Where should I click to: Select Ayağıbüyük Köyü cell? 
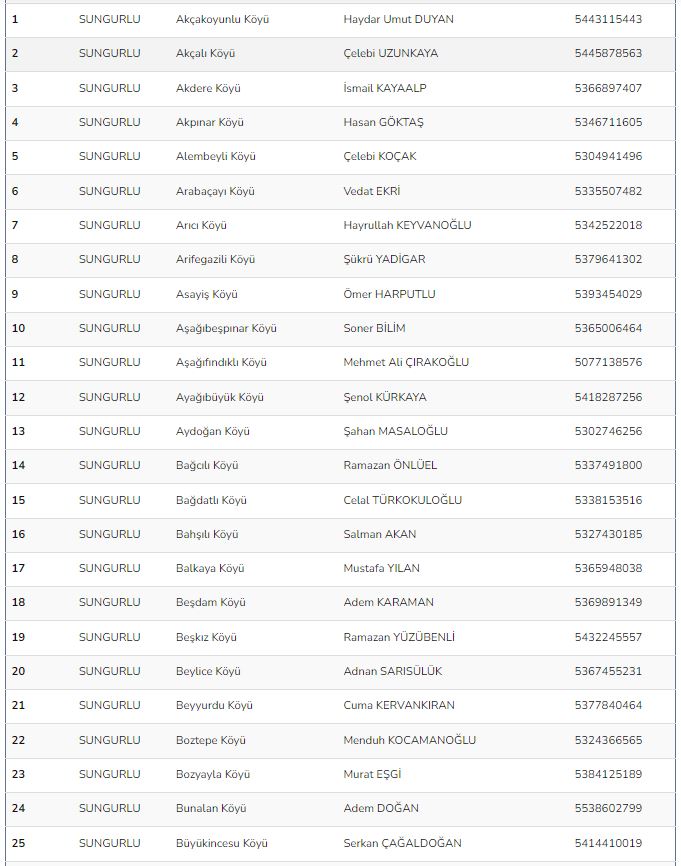(x=220, y=397)
